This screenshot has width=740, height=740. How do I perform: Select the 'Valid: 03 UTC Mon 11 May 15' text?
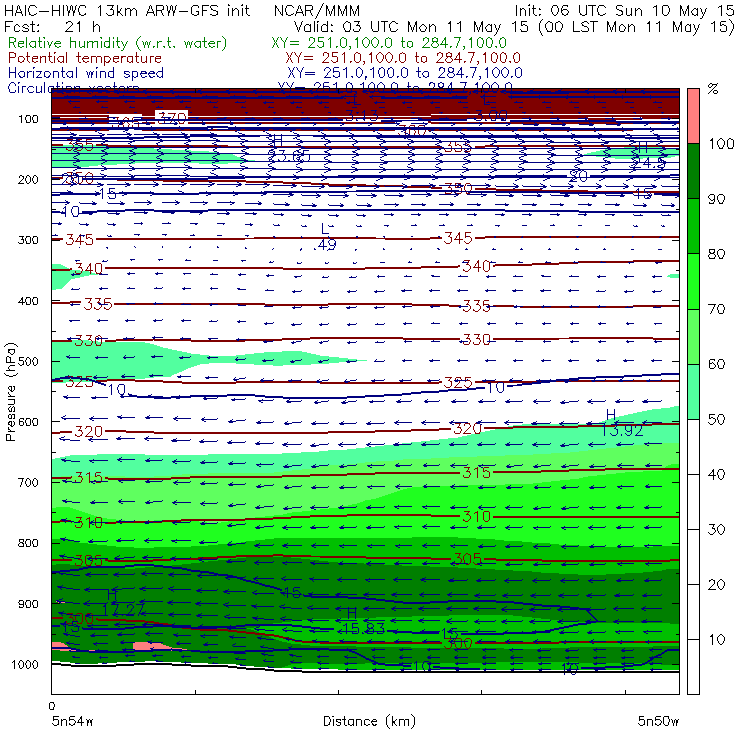pos(411,26)
